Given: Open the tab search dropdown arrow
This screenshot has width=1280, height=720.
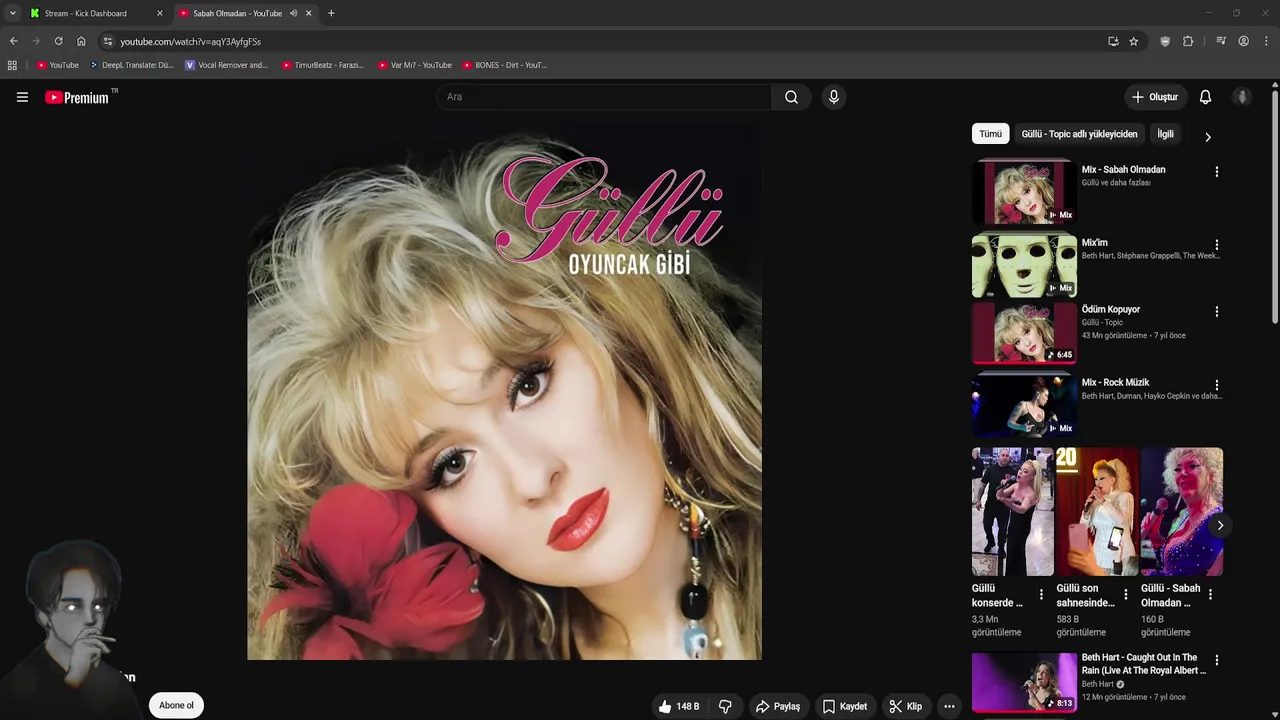Looking at the screenshot, I should pos(12,13).
